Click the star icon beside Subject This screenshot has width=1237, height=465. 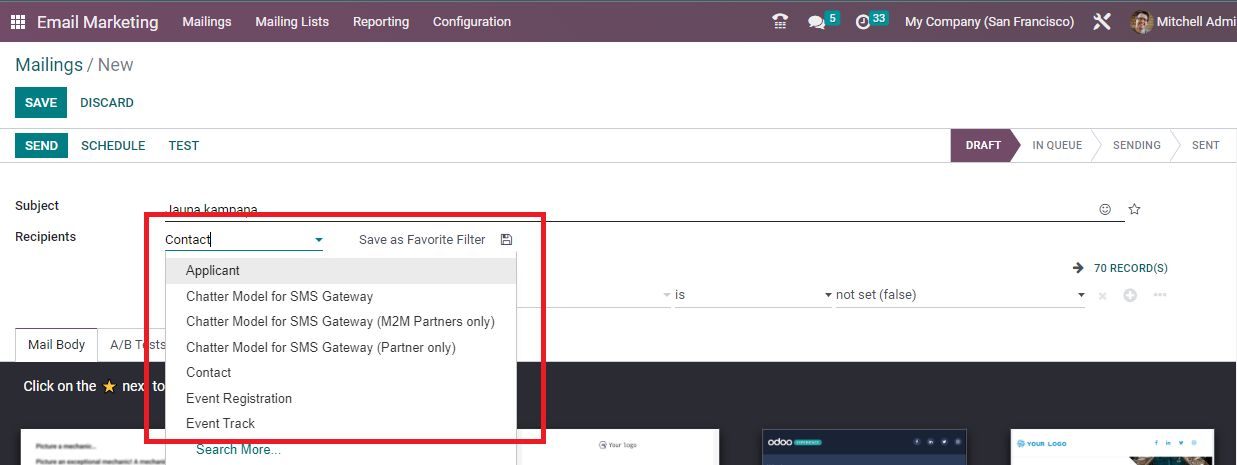coord(1134,209)
